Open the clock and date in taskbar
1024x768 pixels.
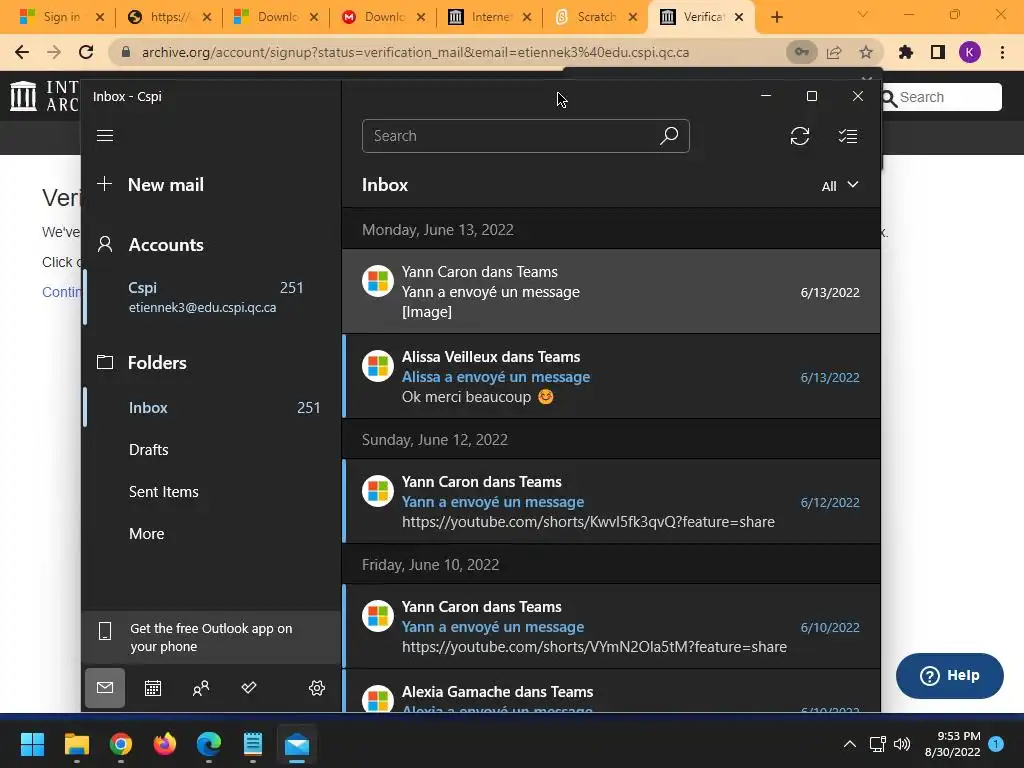click(x=952, y=744)
